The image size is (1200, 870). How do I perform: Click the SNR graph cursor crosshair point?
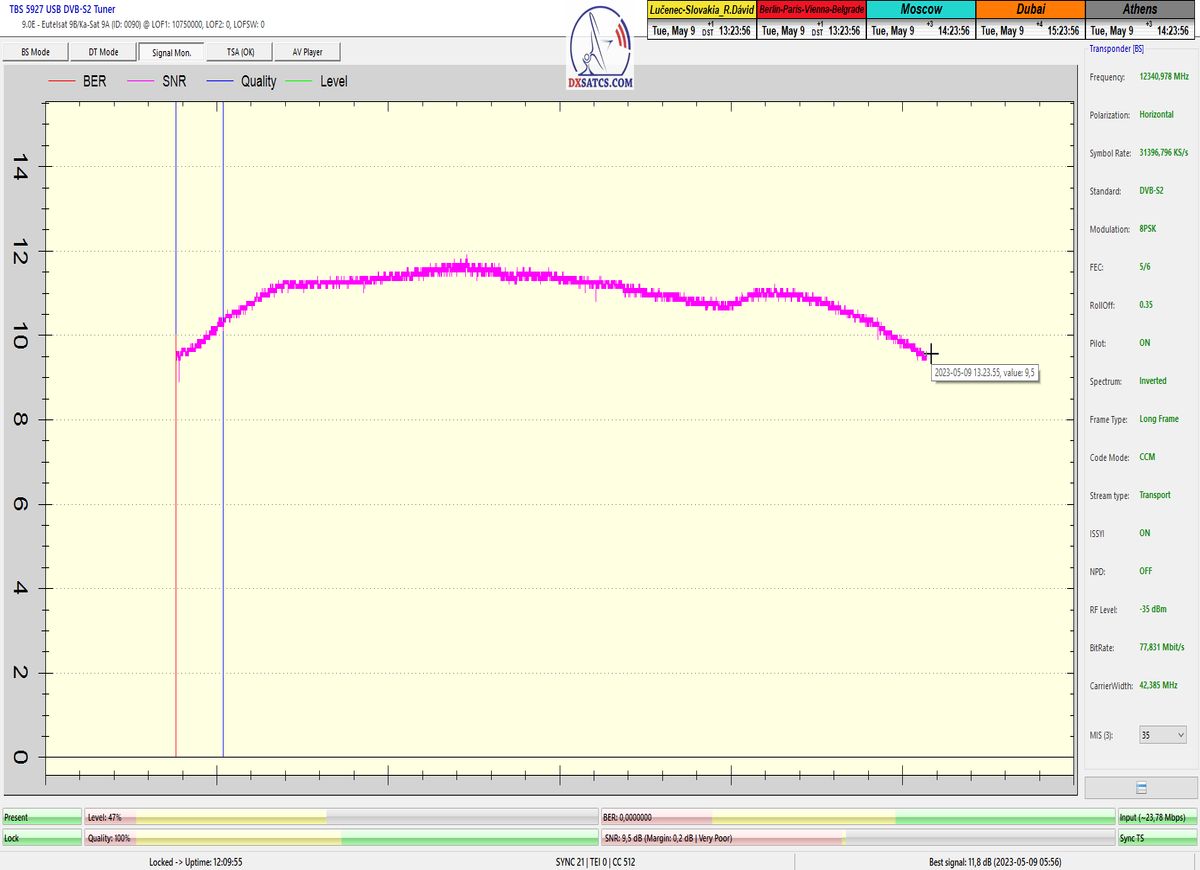point(931,354)
